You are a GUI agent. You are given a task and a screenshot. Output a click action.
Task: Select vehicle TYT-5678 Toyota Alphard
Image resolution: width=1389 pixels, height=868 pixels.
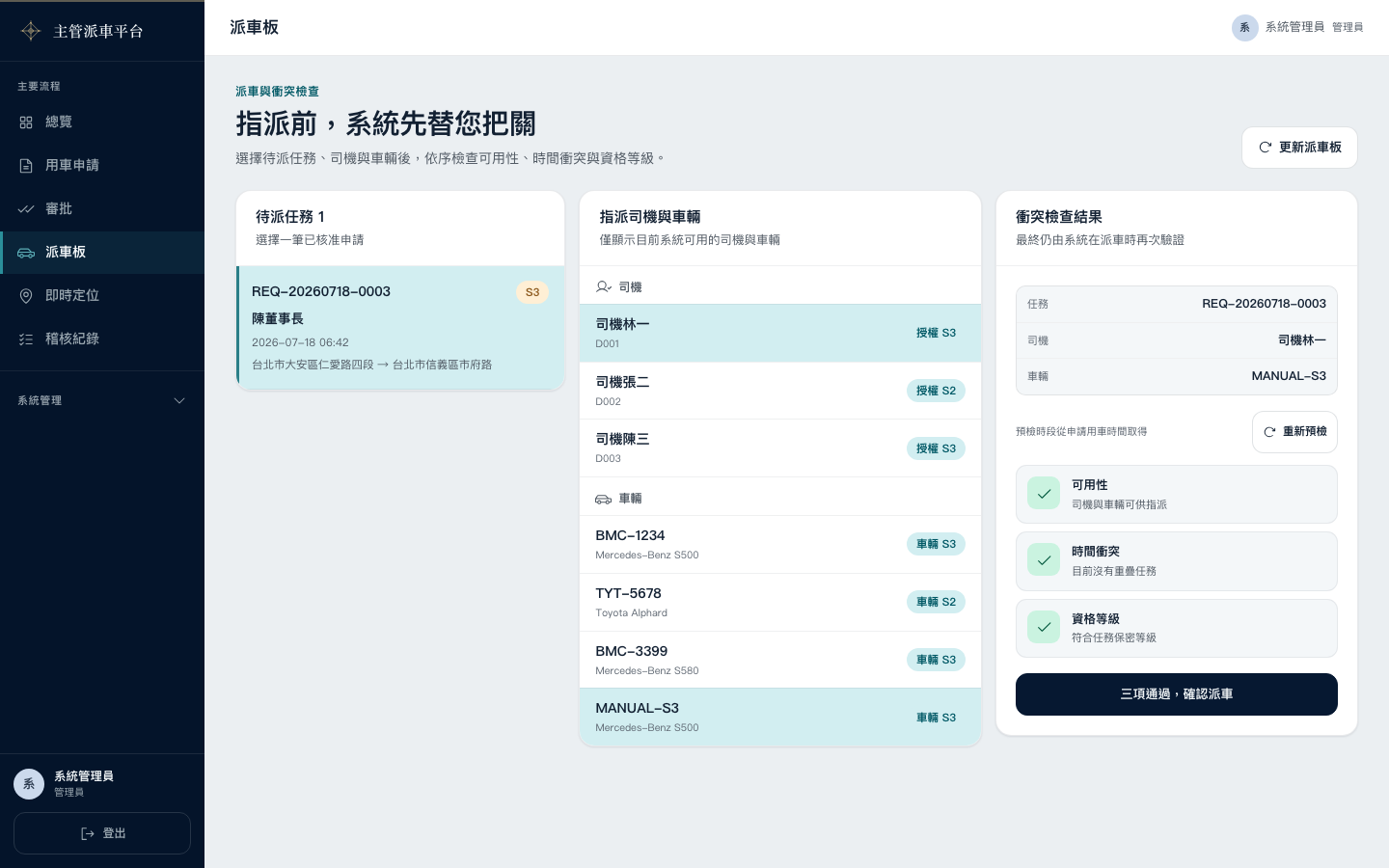tap(780, 602)
